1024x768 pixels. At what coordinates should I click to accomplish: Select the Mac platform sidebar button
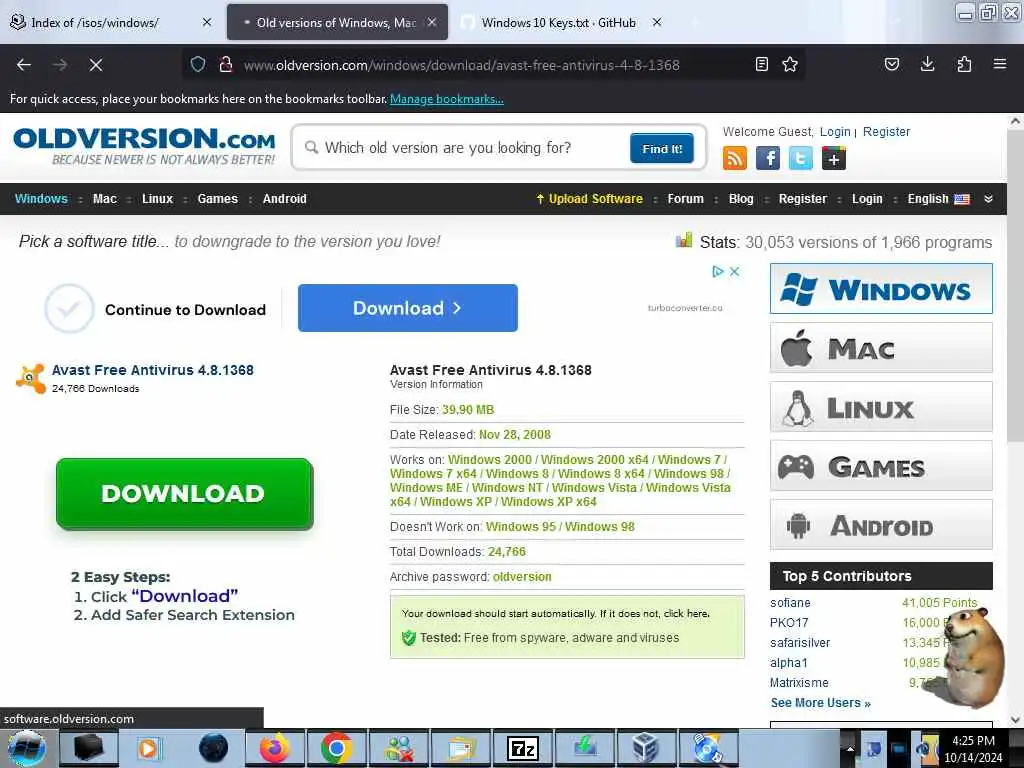(881, 348)
